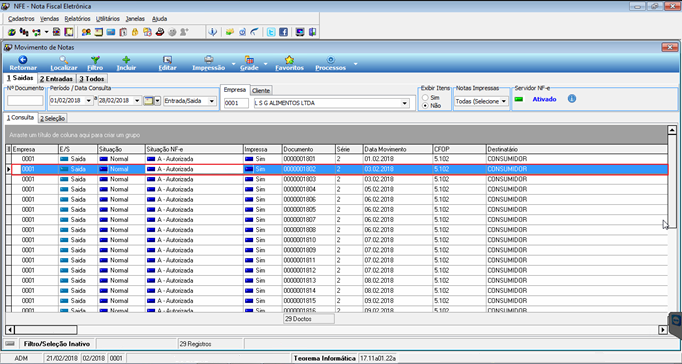Open the Utilitários menu
This screenshot has height=364, width=682.
[108, 19]
